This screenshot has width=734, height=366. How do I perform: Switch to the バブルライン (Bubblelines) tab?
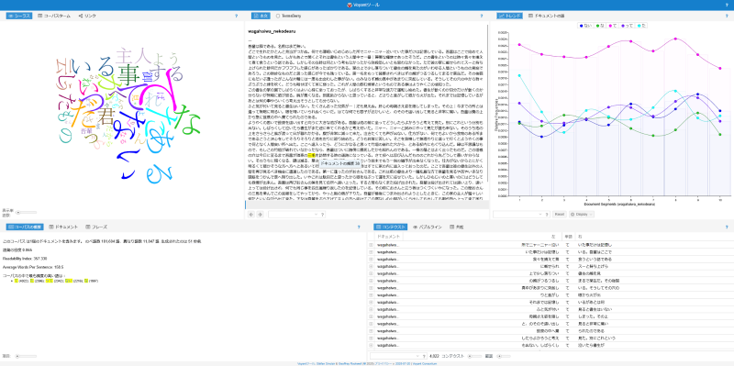(x=427, y=227)
